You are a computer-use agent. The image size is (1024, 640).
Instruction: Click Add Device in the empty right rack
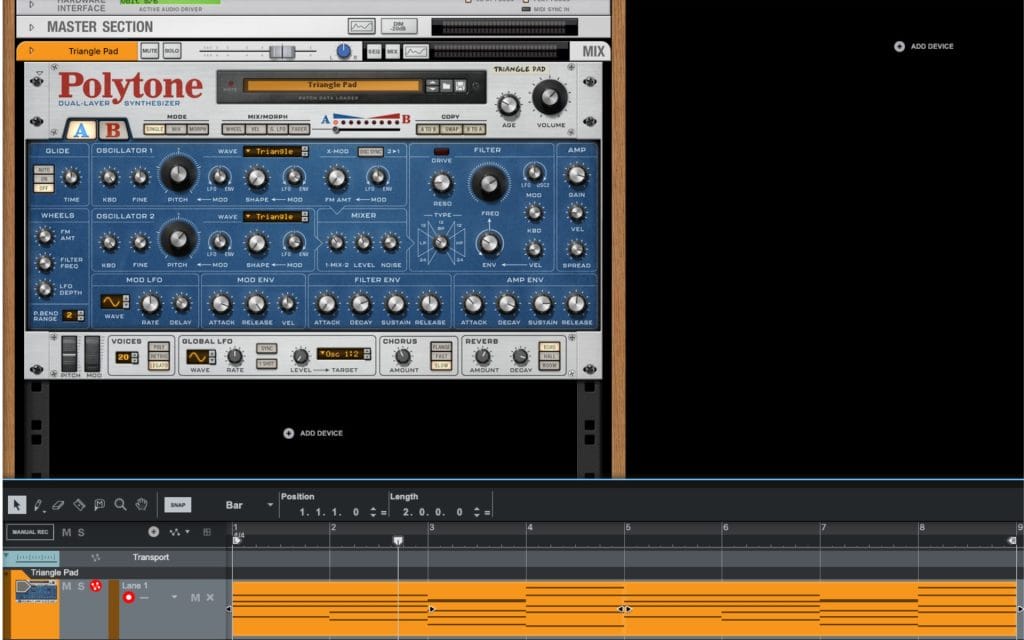tap(924, 46)
